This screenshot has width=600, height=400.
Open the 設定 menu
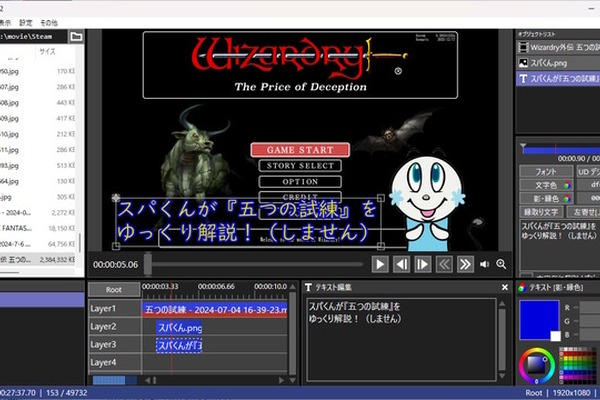point(26,23)
